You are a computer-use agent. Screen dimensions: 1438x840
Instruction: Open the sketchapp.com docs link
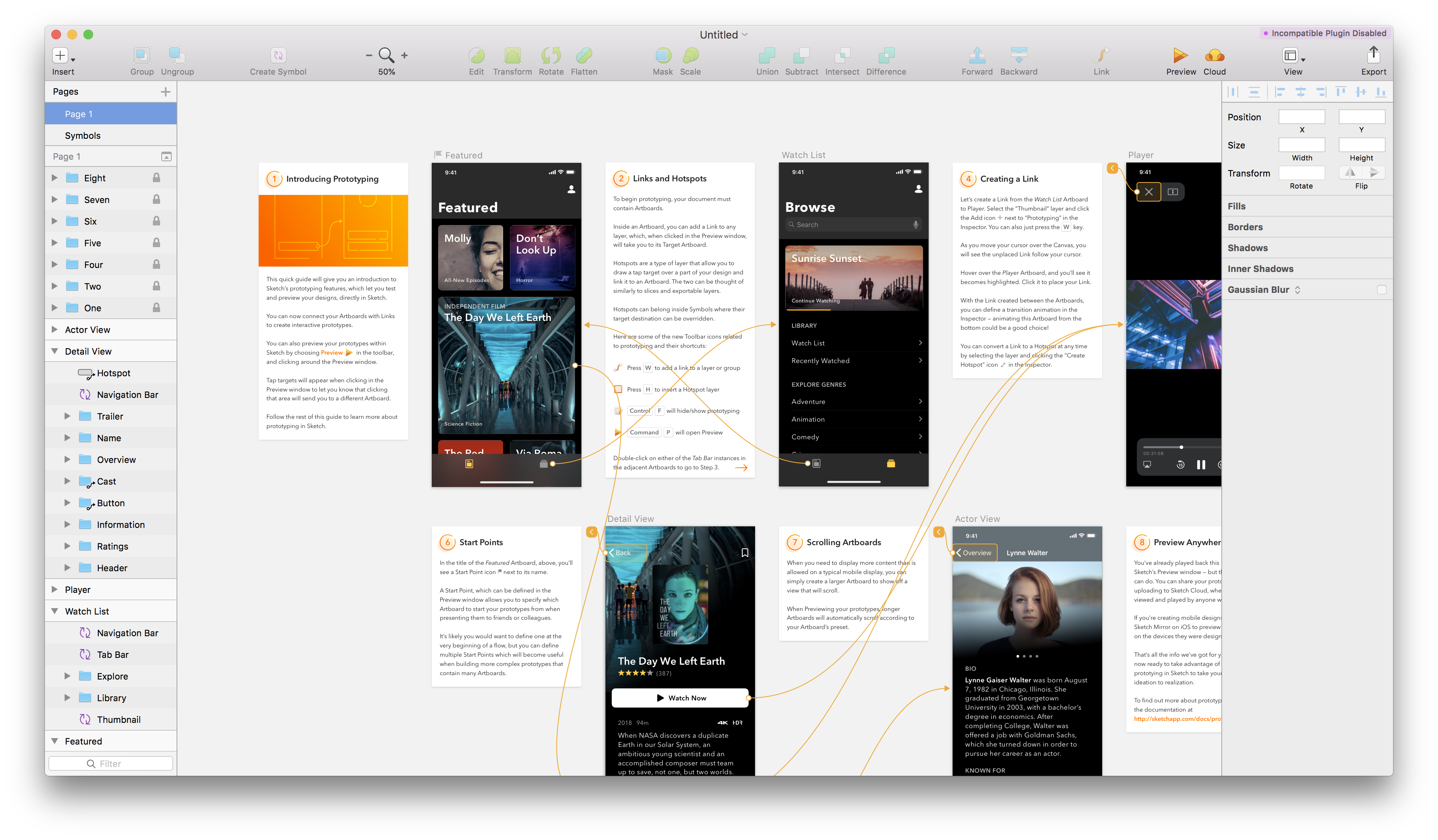pos(1177,719)
